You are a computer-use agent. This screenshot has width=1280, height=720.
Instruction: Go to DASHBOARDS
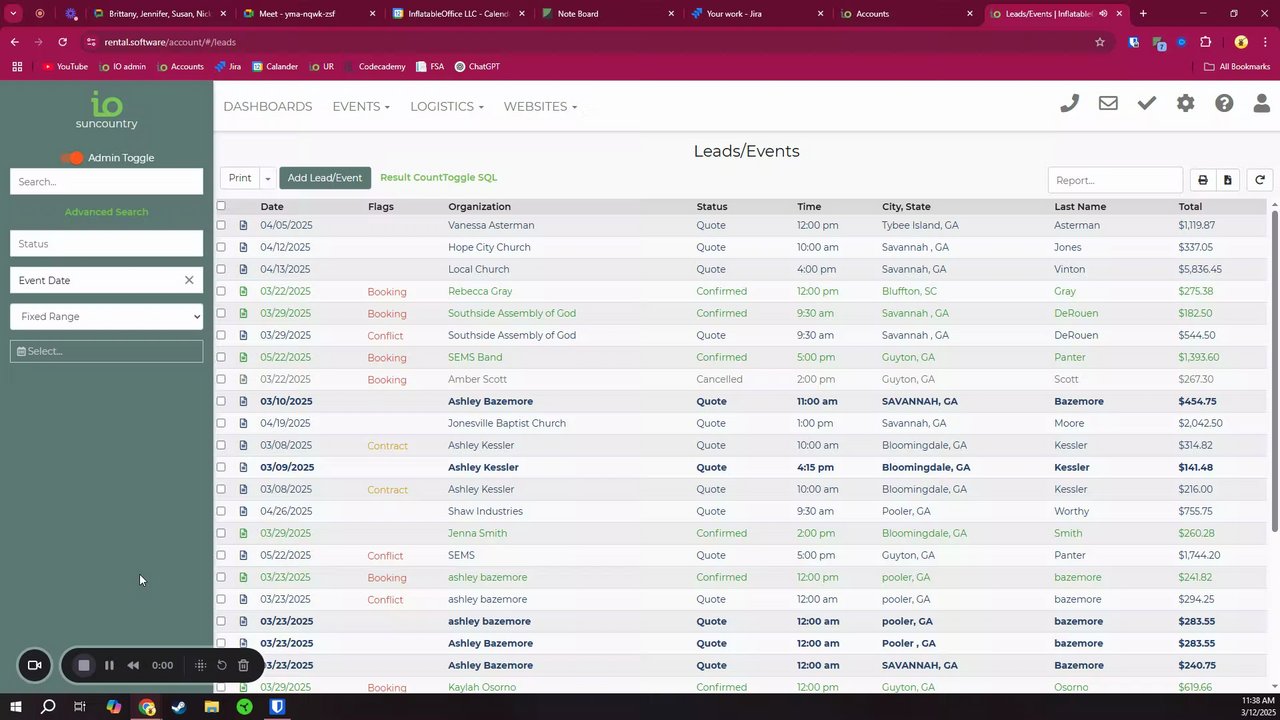click(x=268, y=106)
